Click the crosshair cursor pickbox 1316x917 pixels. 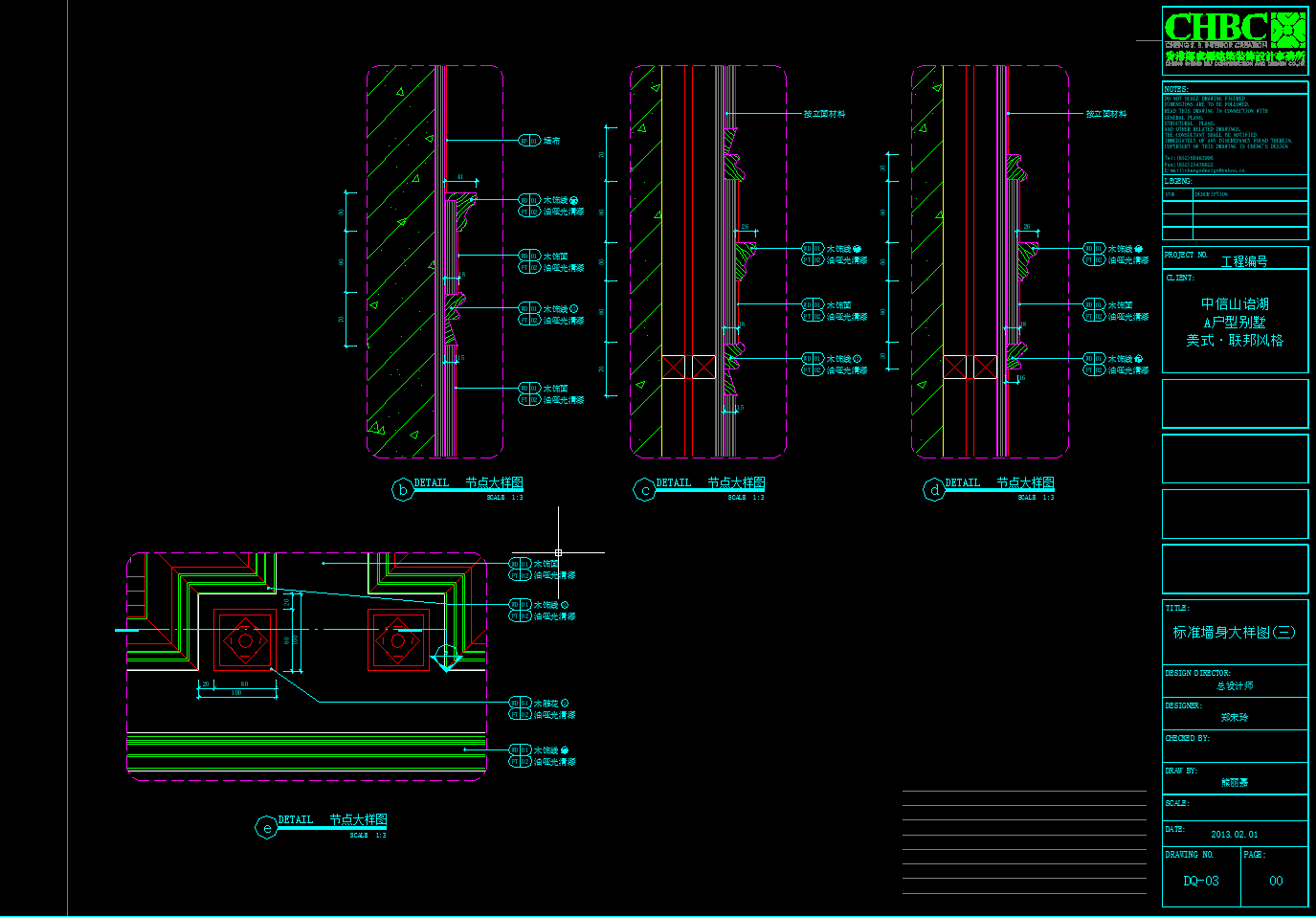[x=558, y=552]
